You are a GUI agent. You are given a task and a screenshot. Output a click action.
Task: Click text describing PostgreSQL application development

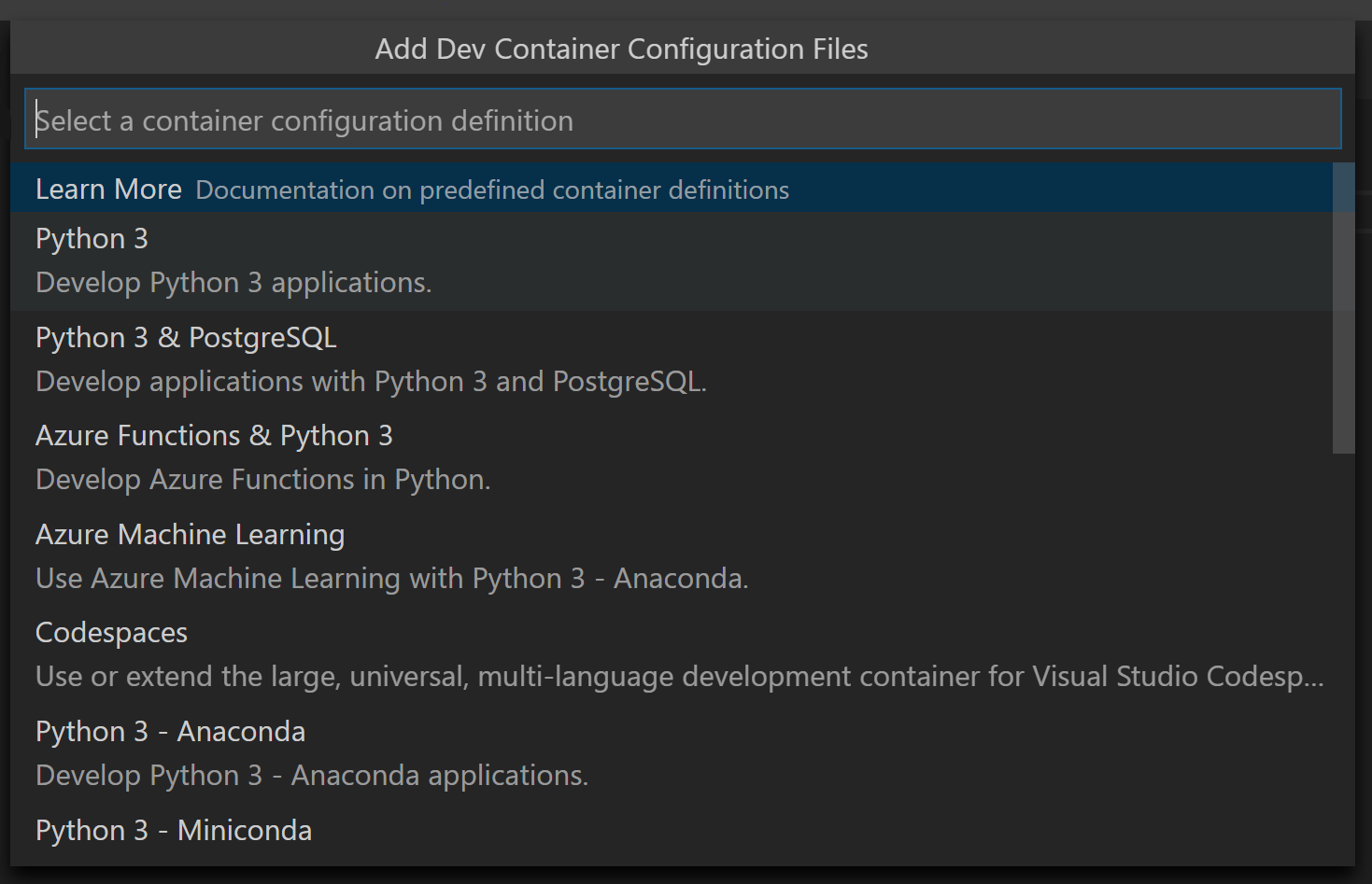click(x=371, y=382)
